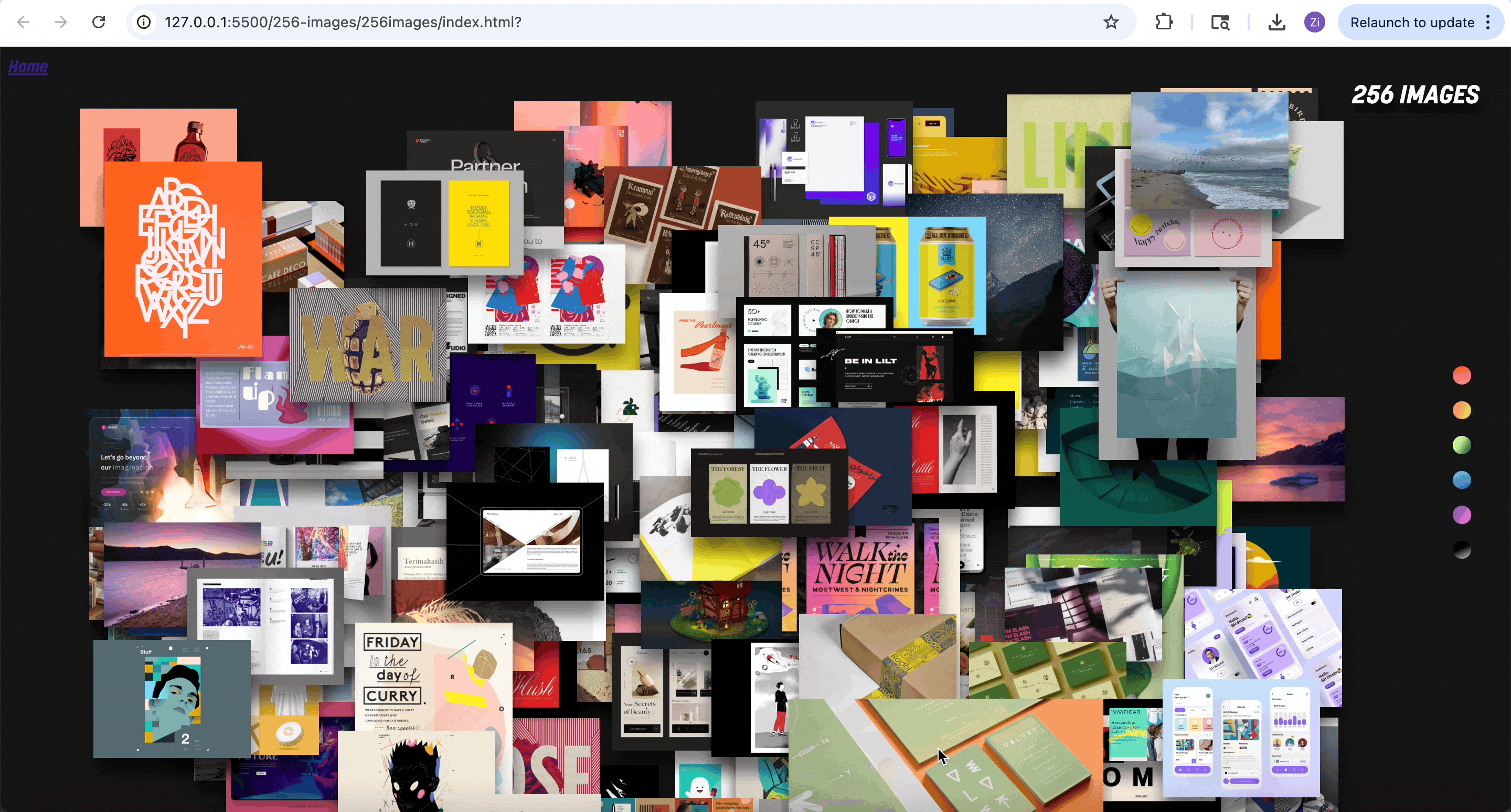This screenshot has height=812, width=1511.
Task: Select the red color filter dot
Action: (x=1461, y=375)
